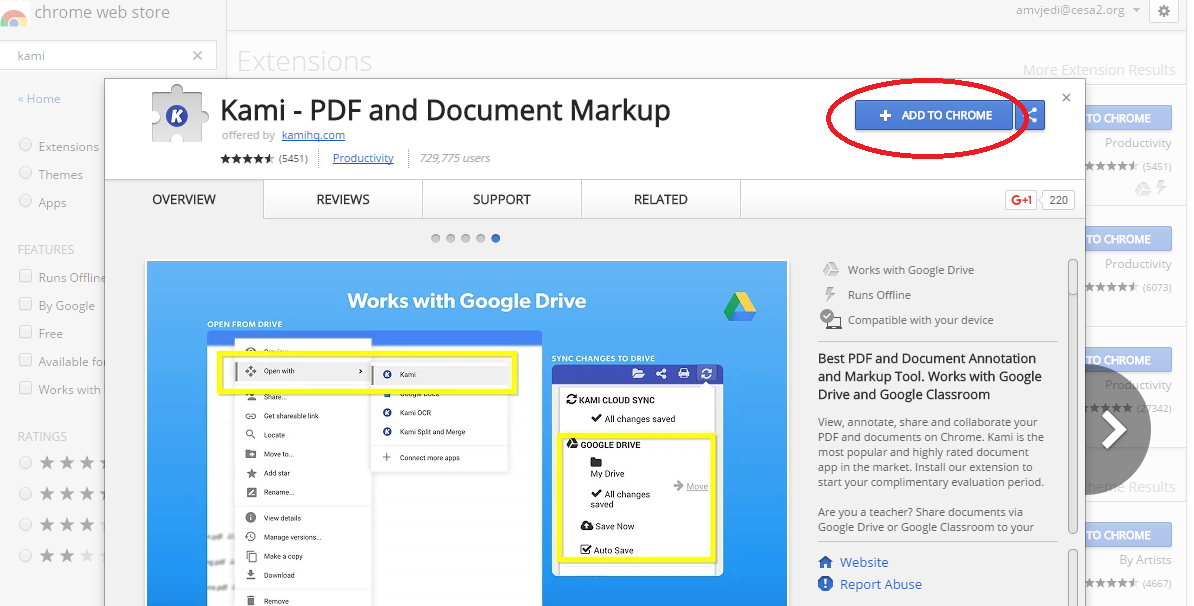Click the Google Drive icon beside Works with Google Drive

[830, 270]
